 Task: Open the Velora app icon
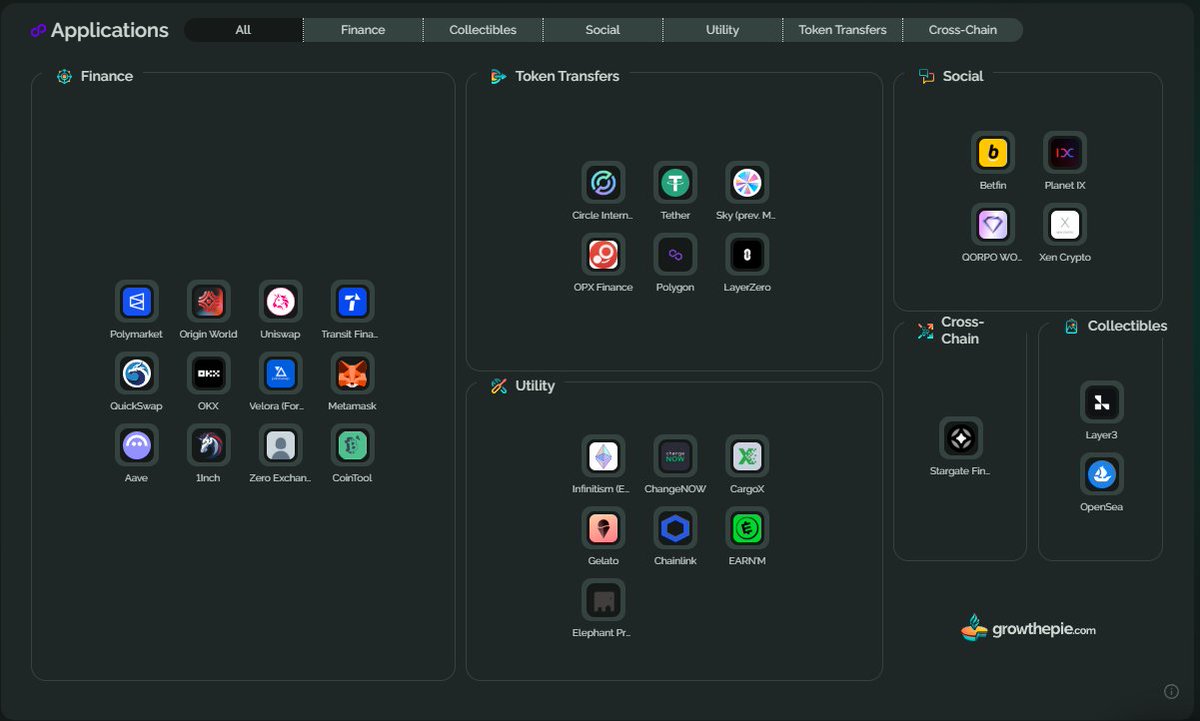[x=281, y=373]
